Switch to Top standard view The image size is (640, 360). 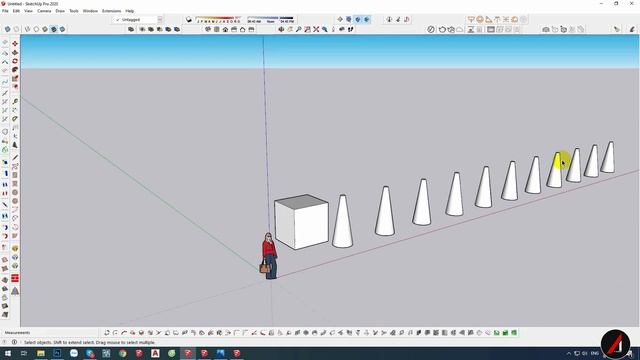(217, 29)
